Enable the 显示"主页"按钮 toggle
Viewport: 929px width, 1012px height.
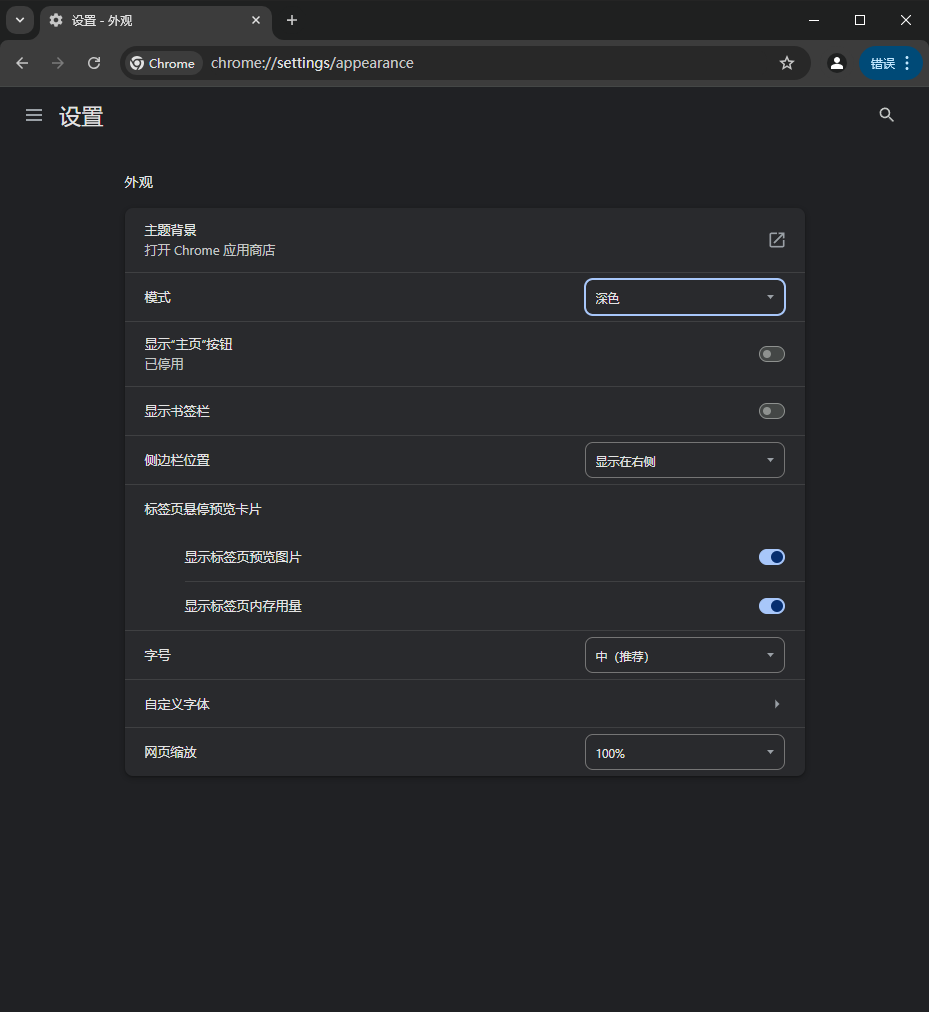(771, 353)
